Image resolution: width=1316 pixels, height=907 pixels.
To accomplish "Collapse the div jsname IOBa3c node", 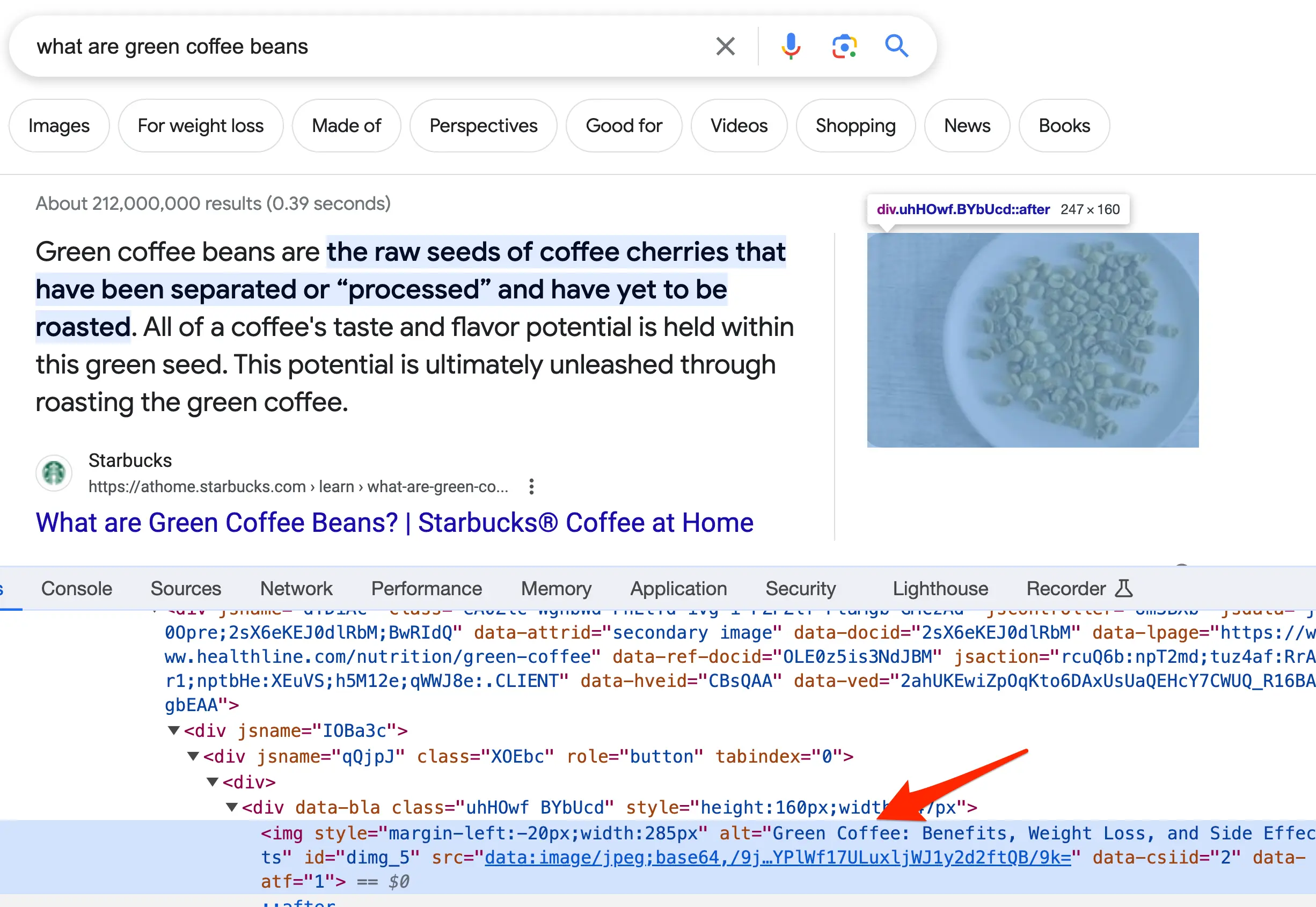I will 174,730.
